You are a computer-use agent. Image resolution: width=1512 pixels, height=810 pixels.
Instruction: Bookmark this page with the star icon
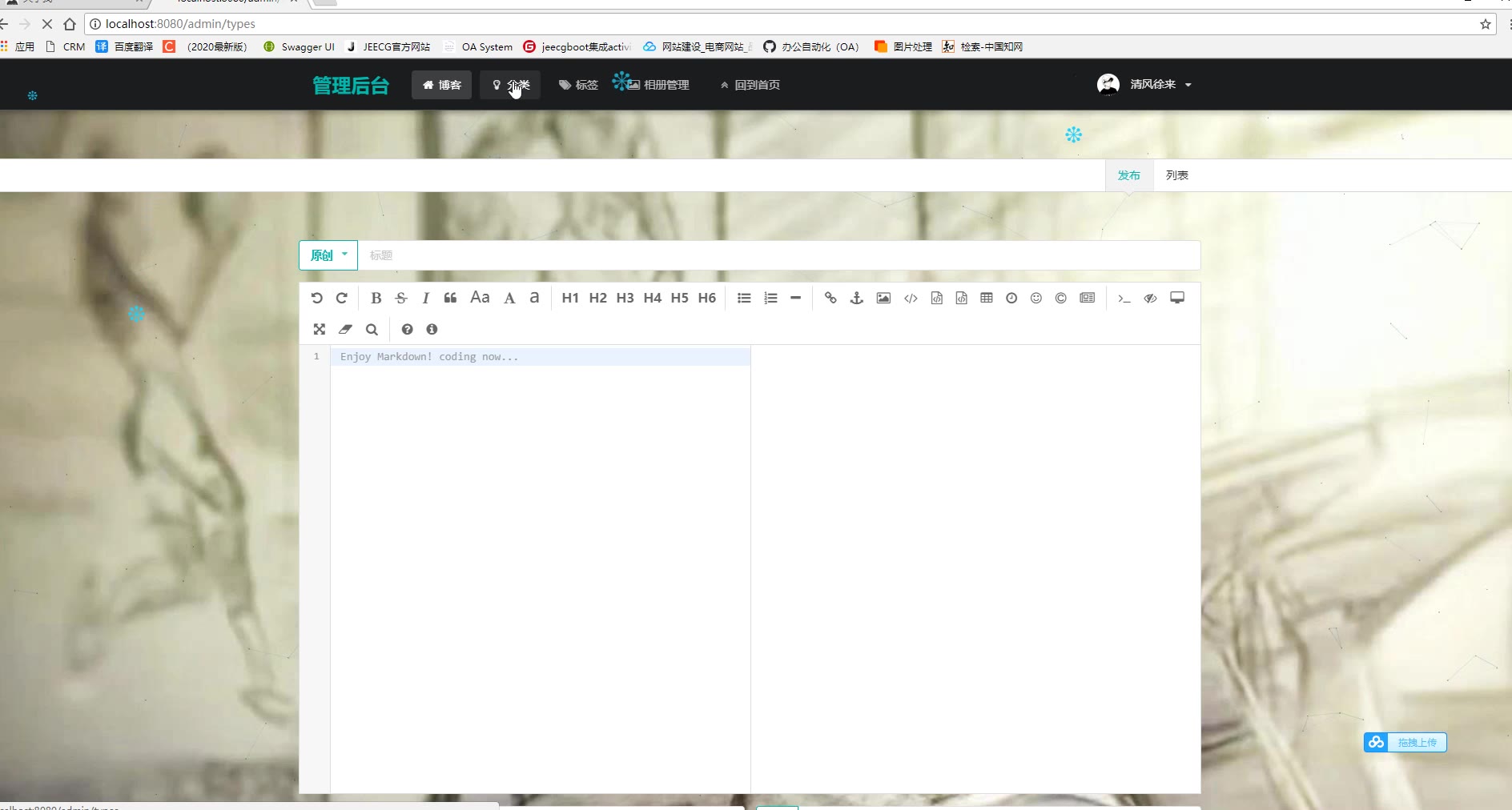point(1486,24)
